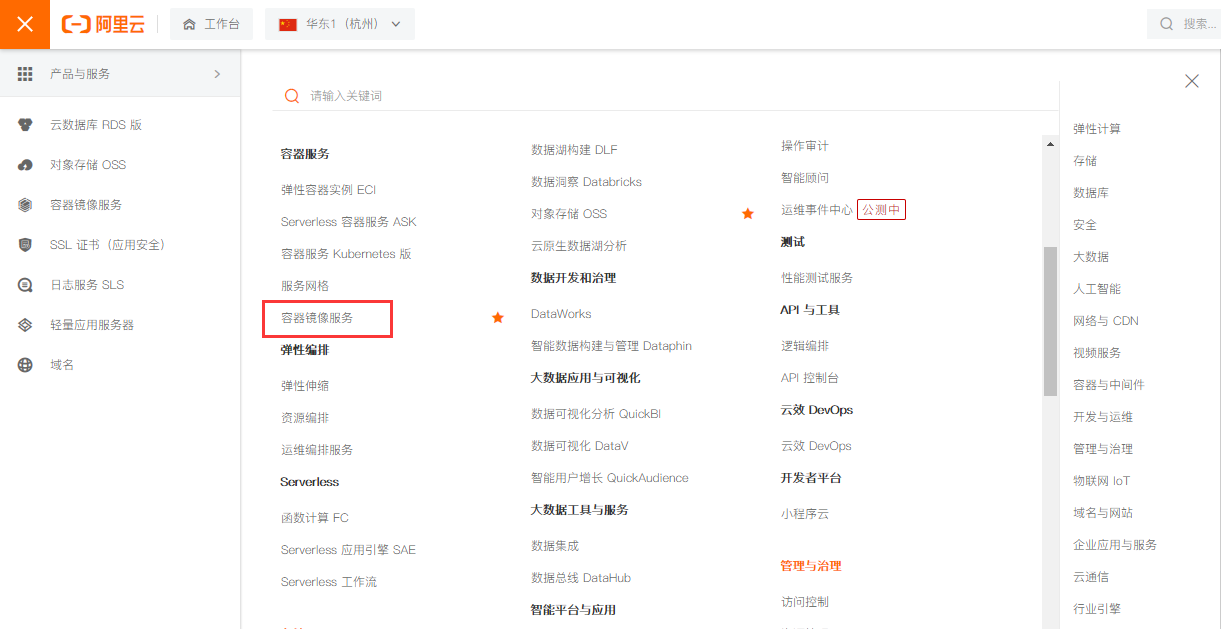Open DataWorks link

click(x=561, y=314)
